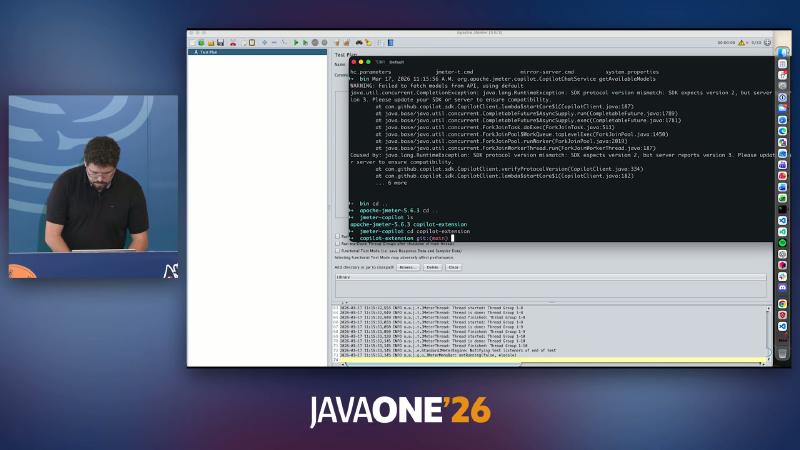Save the test plan with floppy icon
Image resolution: width=800 pixels, height=450 pixels.
click(220, 43)
